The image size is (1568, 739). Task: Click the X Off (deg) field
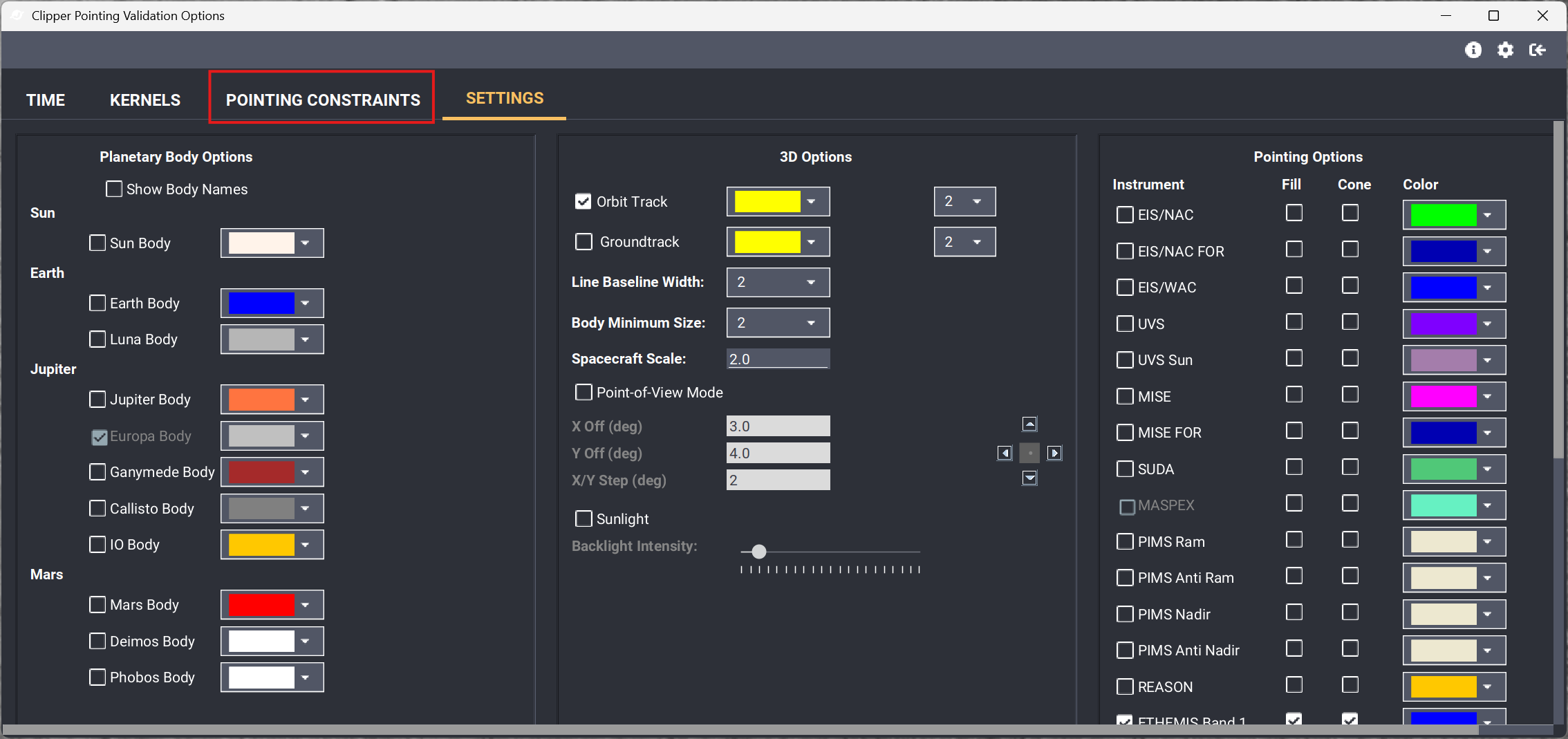coord(778,426)
